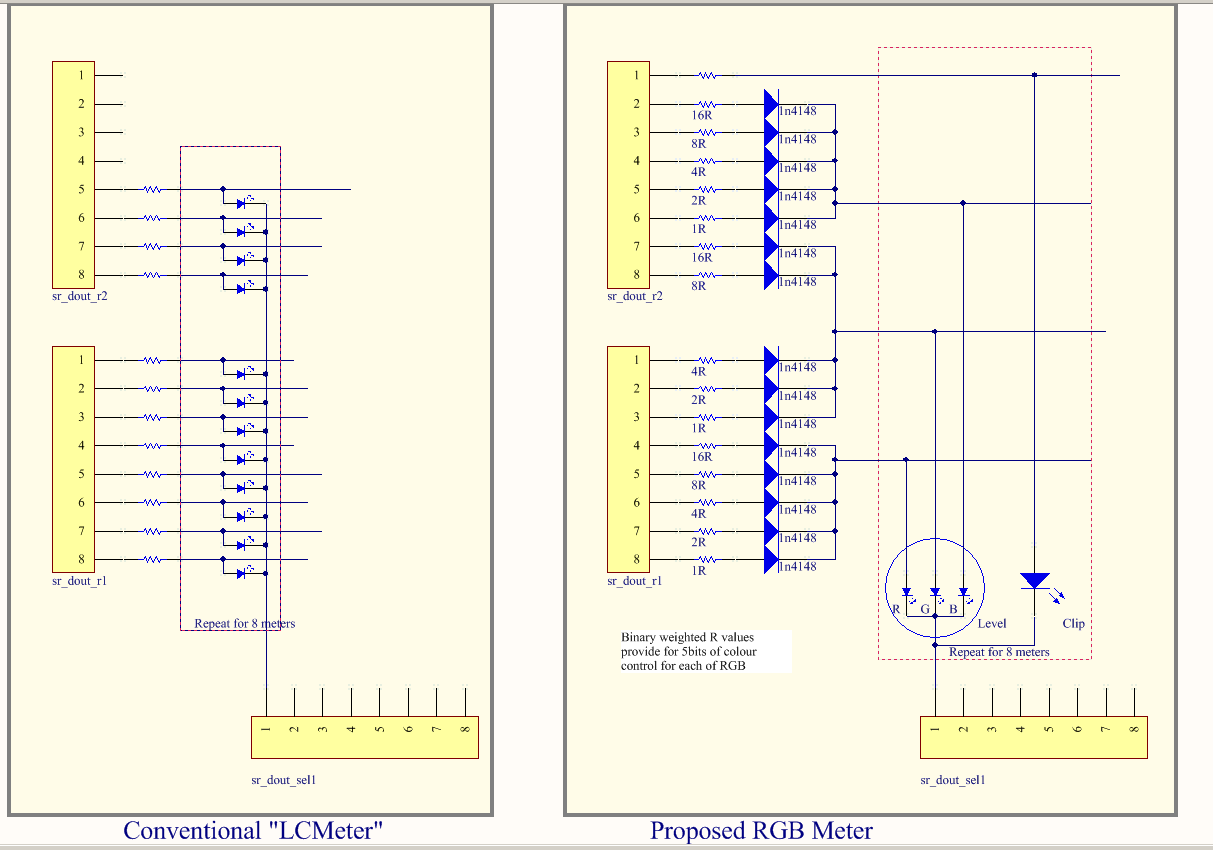Click the topmost 1n4148 diode symbol

tap(771, 103)
